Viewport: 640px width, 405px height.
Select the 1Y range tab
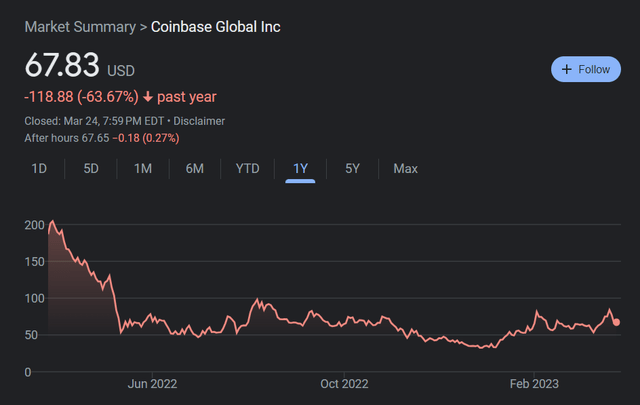300,169
